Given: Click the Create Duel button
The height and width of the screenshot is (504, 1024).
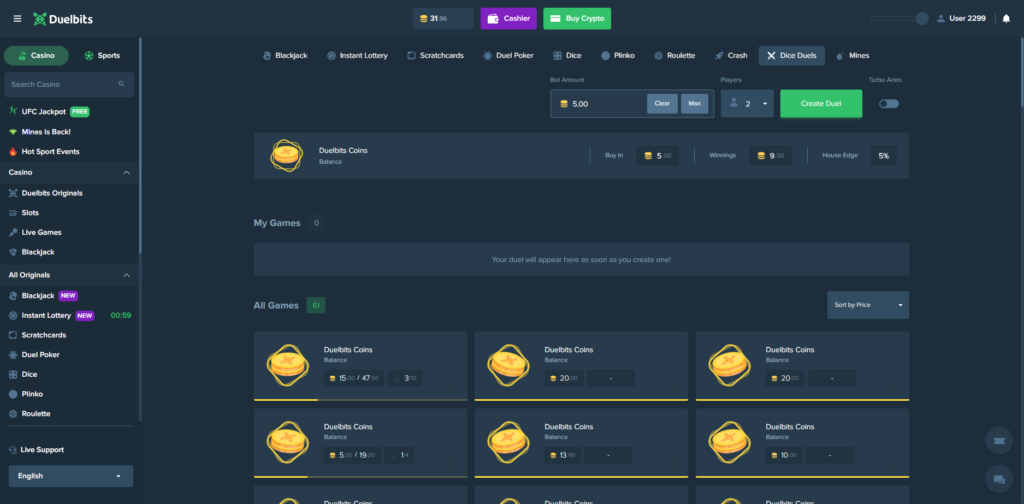Looking at the screenshot, I should click(x=821, y=104).
